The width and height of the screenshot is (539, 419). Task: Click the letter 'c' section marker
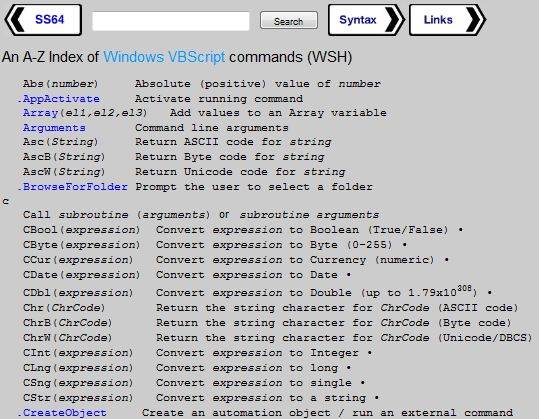[5, 201]
